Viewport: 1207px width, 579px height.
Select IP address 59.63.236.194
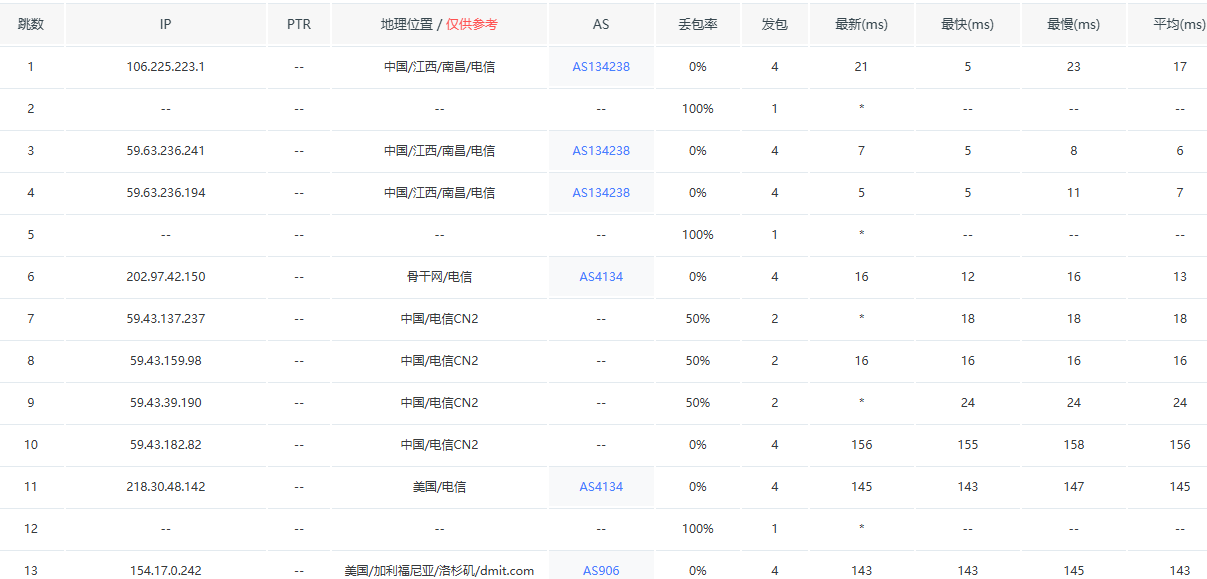pyautogui.click(x=166, y=193)
